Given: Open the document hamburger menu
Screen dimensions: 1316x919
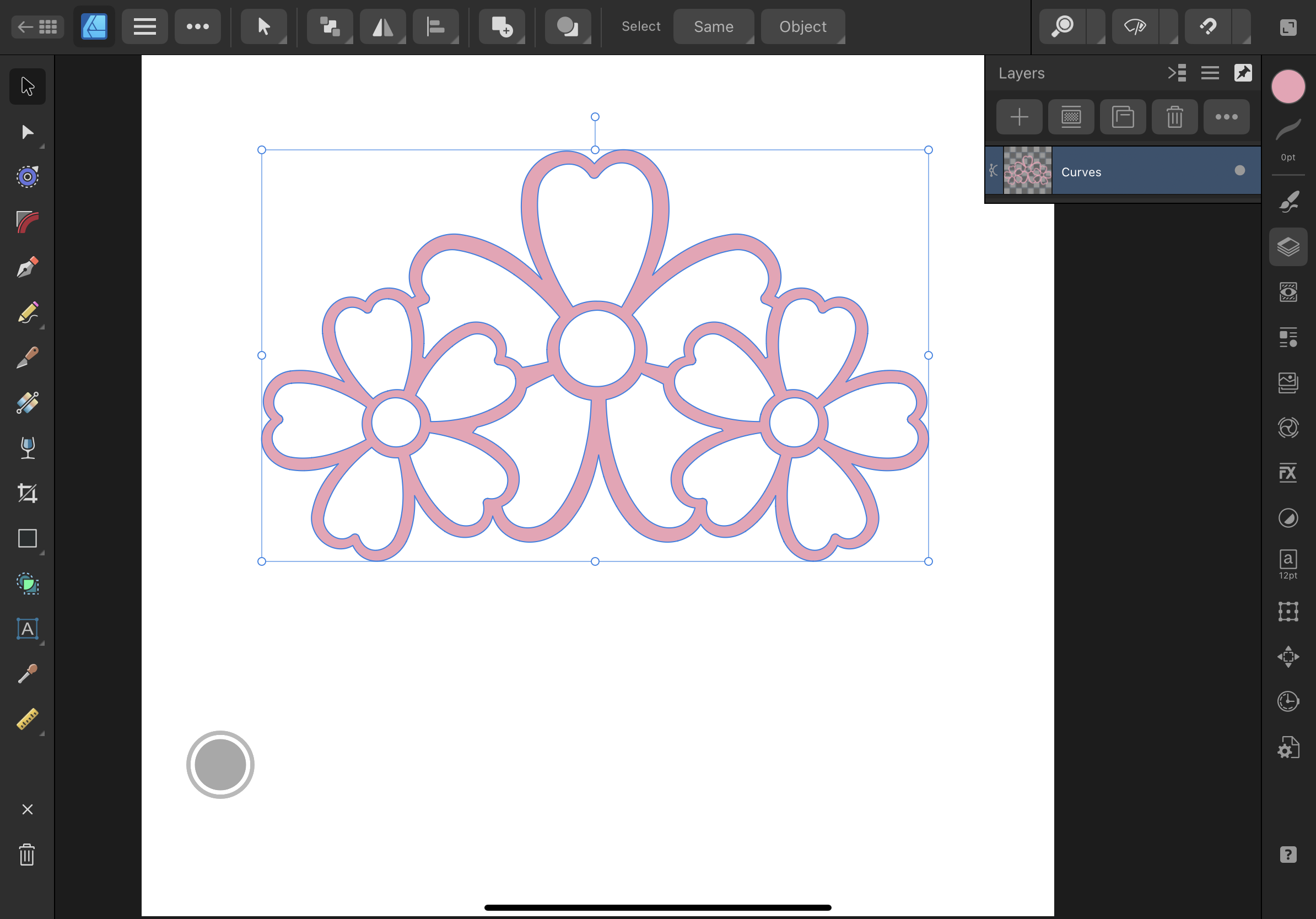Looking at the screenshot, I should coord(144,26).
